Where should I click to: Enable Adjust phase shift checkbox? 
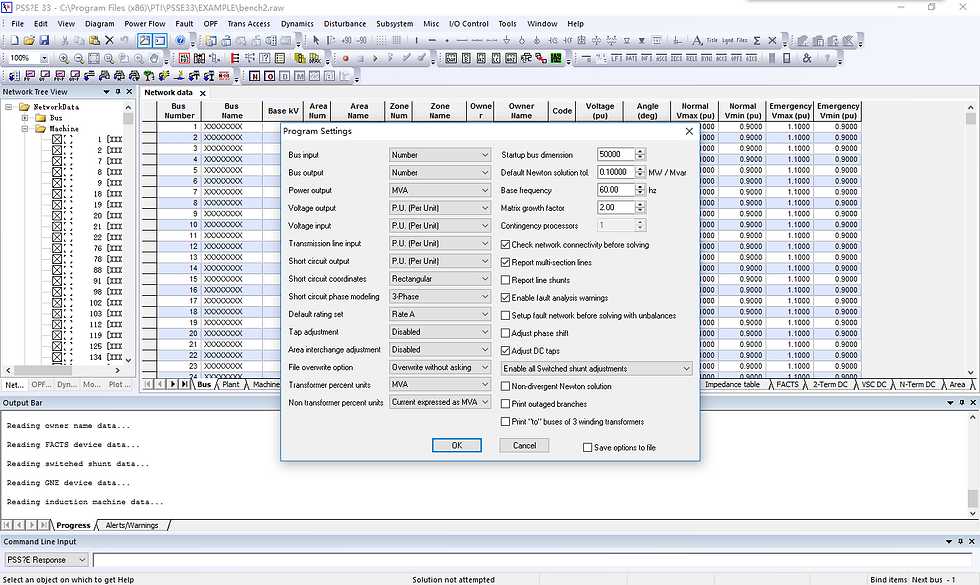click(x=506, y=333)
